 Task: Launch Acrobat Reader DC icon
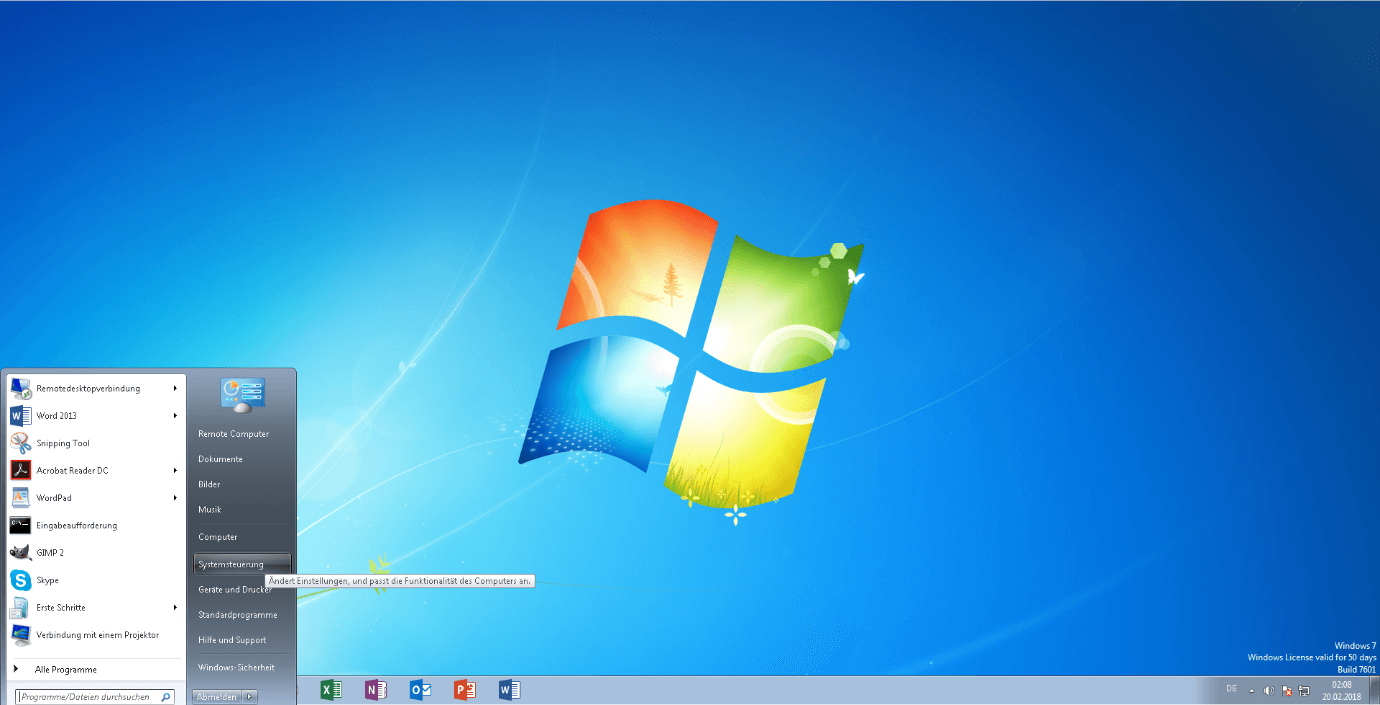tap(21, 471)
